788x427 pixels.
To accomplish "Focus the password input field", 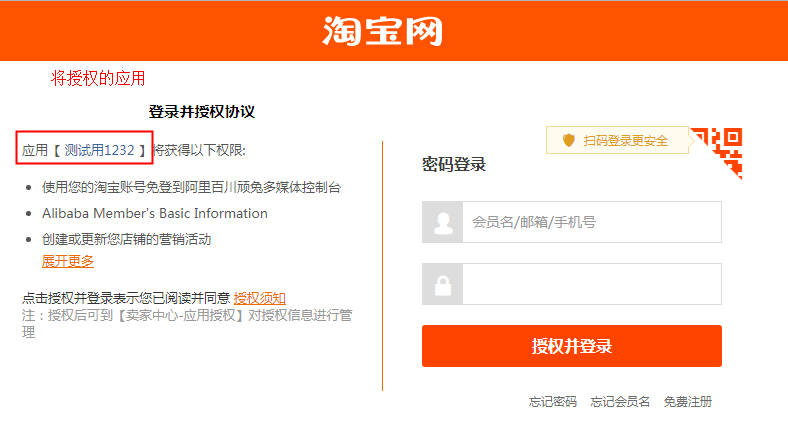I will tap(592, 284).
